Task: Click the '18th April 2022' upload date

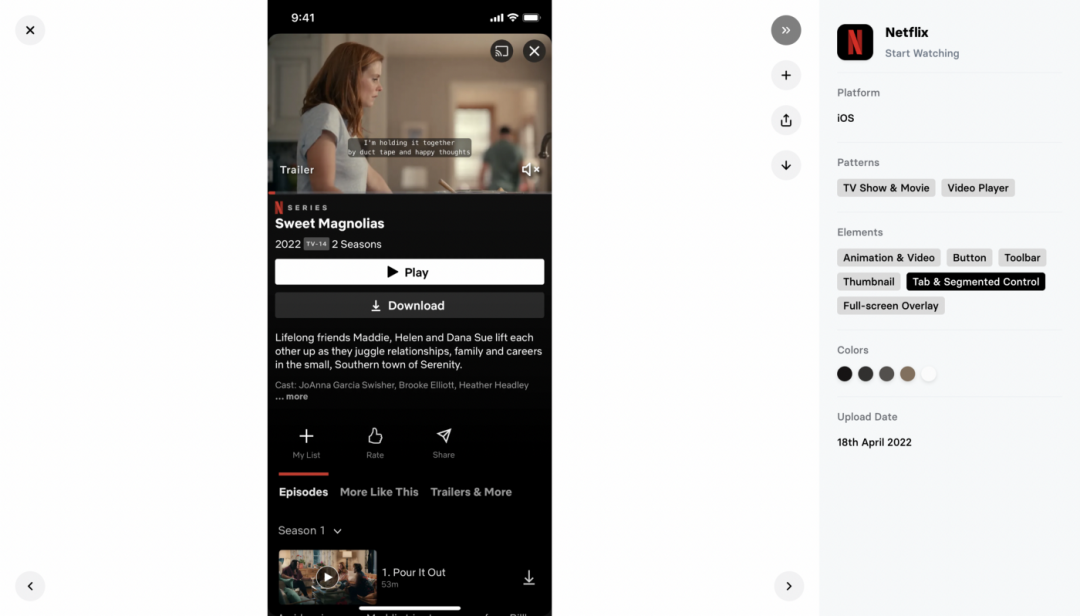Action: pos(874,442)
